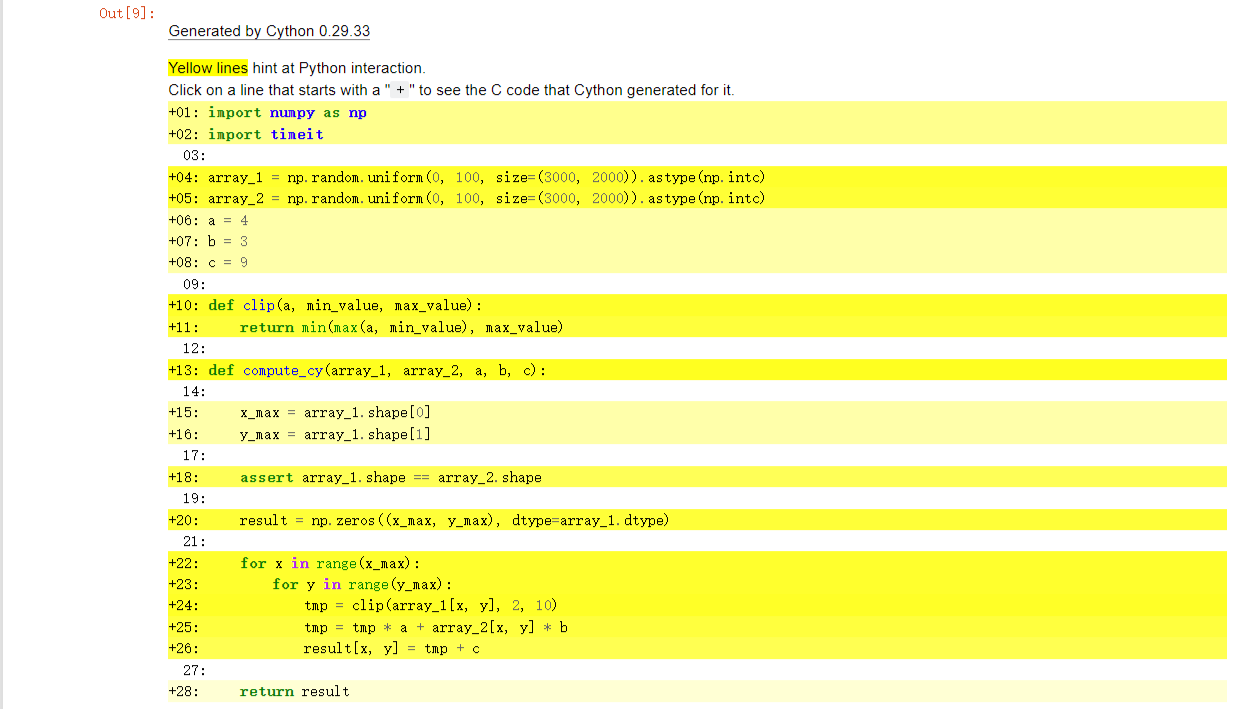The width and height of the screenshot is (1256, 709).
Task: Expand line +28 return result
Action: [x=697, y=691]
